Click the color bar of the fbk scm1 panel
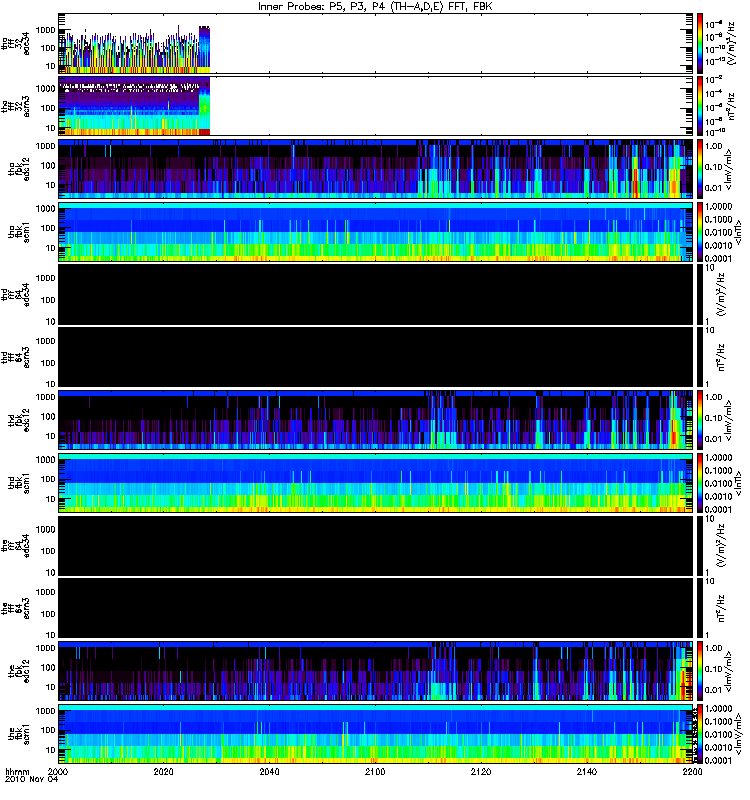750x800 pixels. (x=700, y=734)
